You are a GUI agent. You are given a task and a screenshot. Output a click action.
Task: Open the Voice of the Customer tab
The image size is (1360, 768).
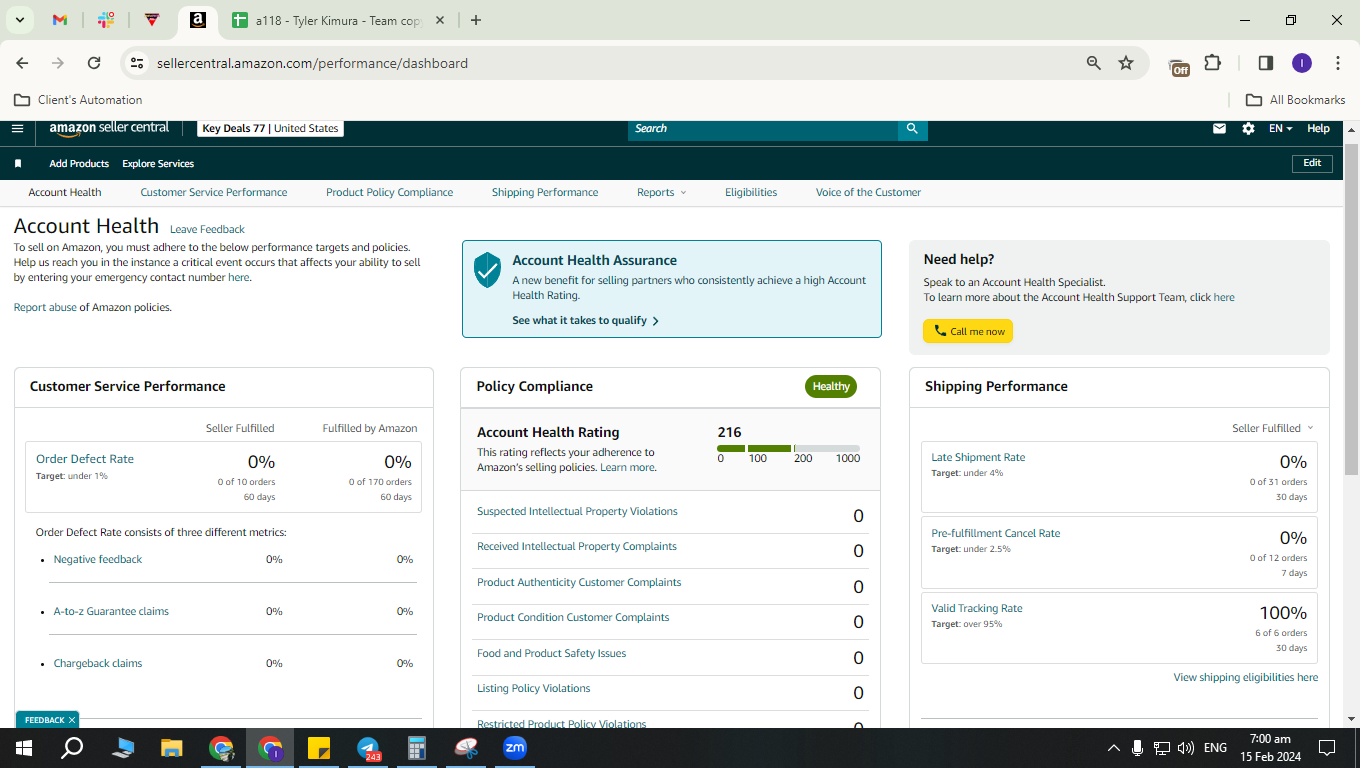[868, 192]
